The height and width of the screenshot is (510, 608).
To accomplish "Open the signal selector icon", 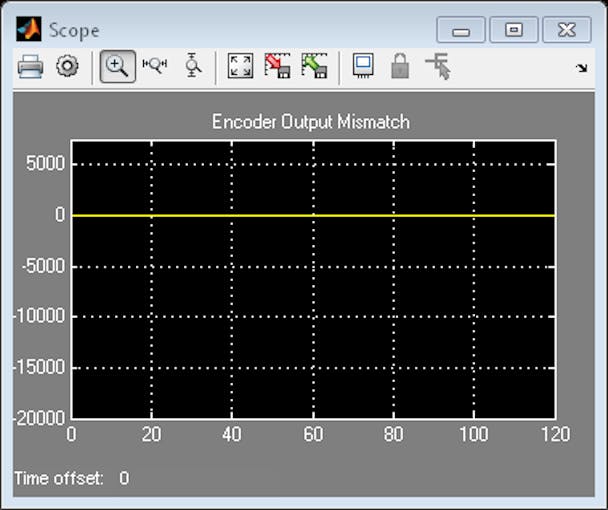I will coord(438,66).
